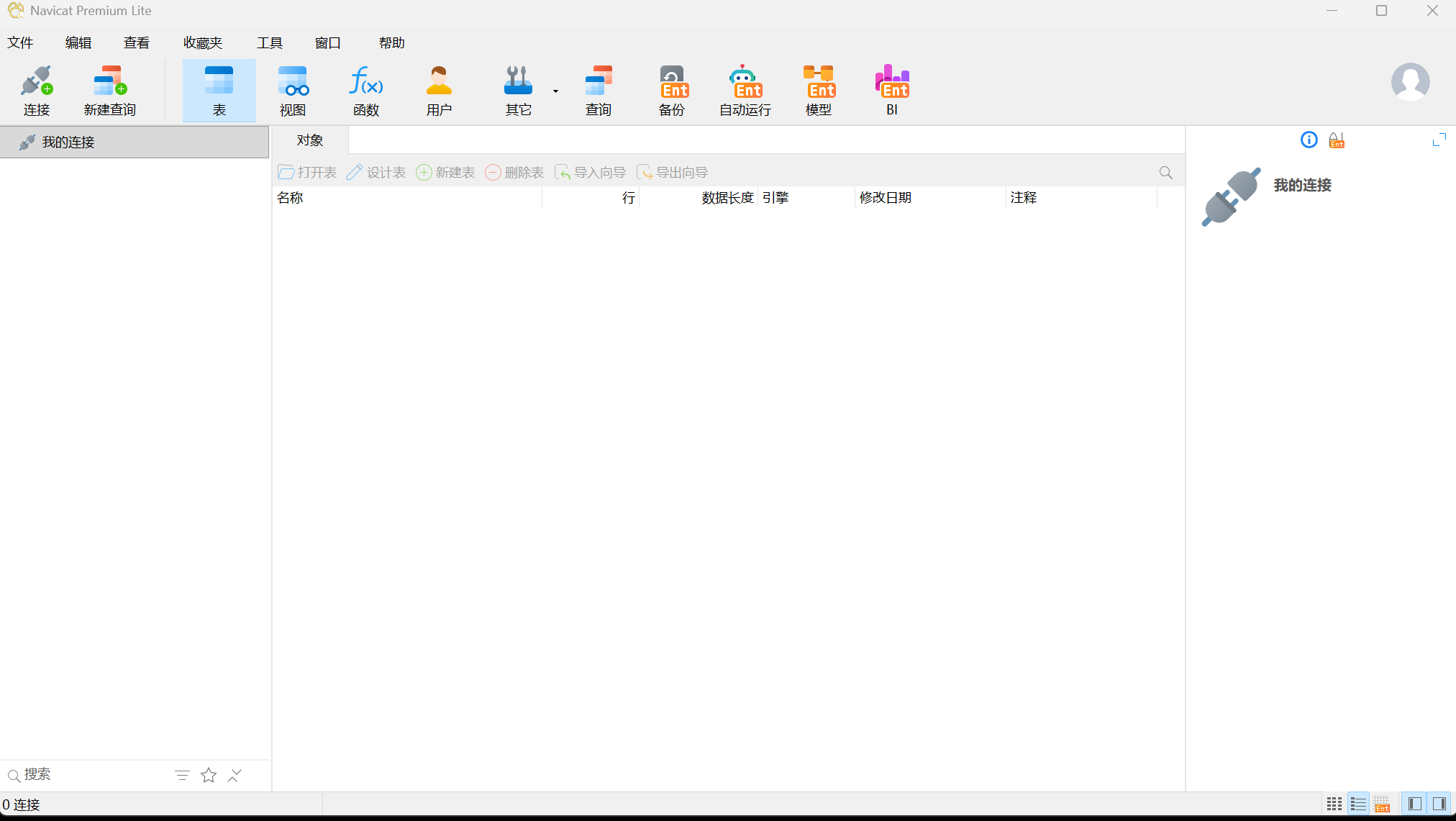Toggle the favorites star filter
This screenshot has height=821, width=1456.
click(209, 775)
